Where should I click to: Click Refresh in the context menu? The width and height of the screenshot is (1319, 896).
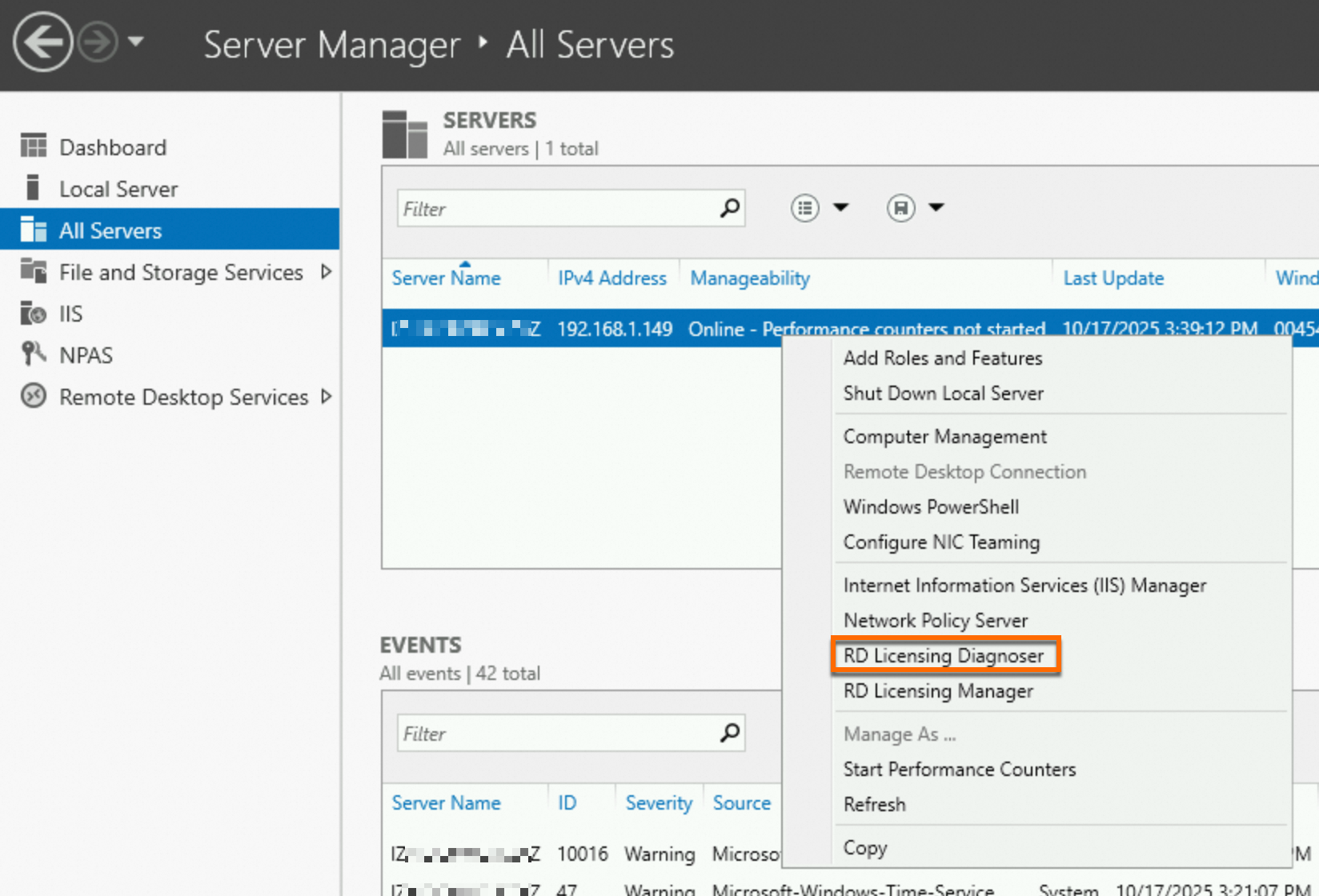click(874, 804)
